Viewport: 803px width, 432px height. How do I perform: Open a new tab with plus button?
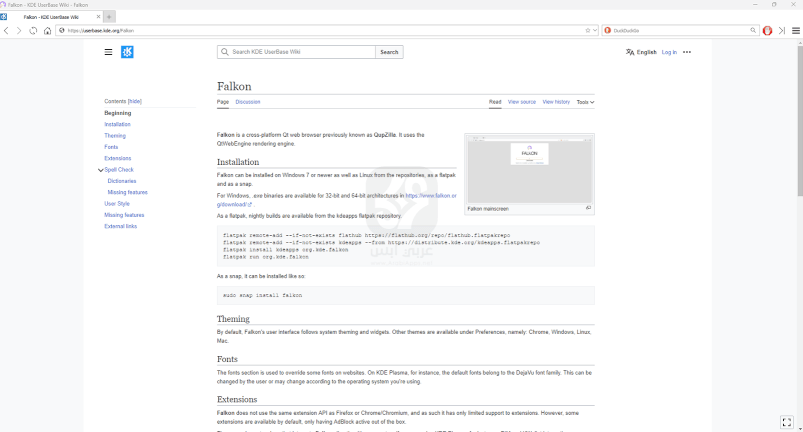(109, 17)
